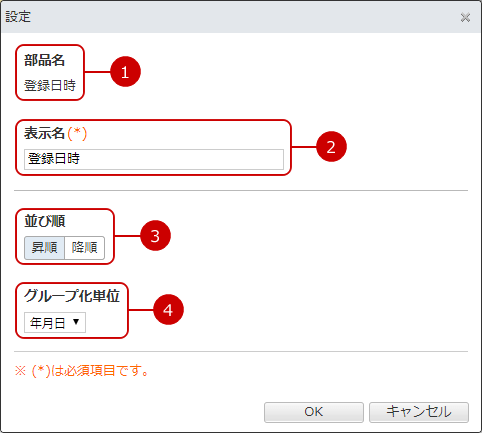Focus the 表示名 text field

pos(154,159)
